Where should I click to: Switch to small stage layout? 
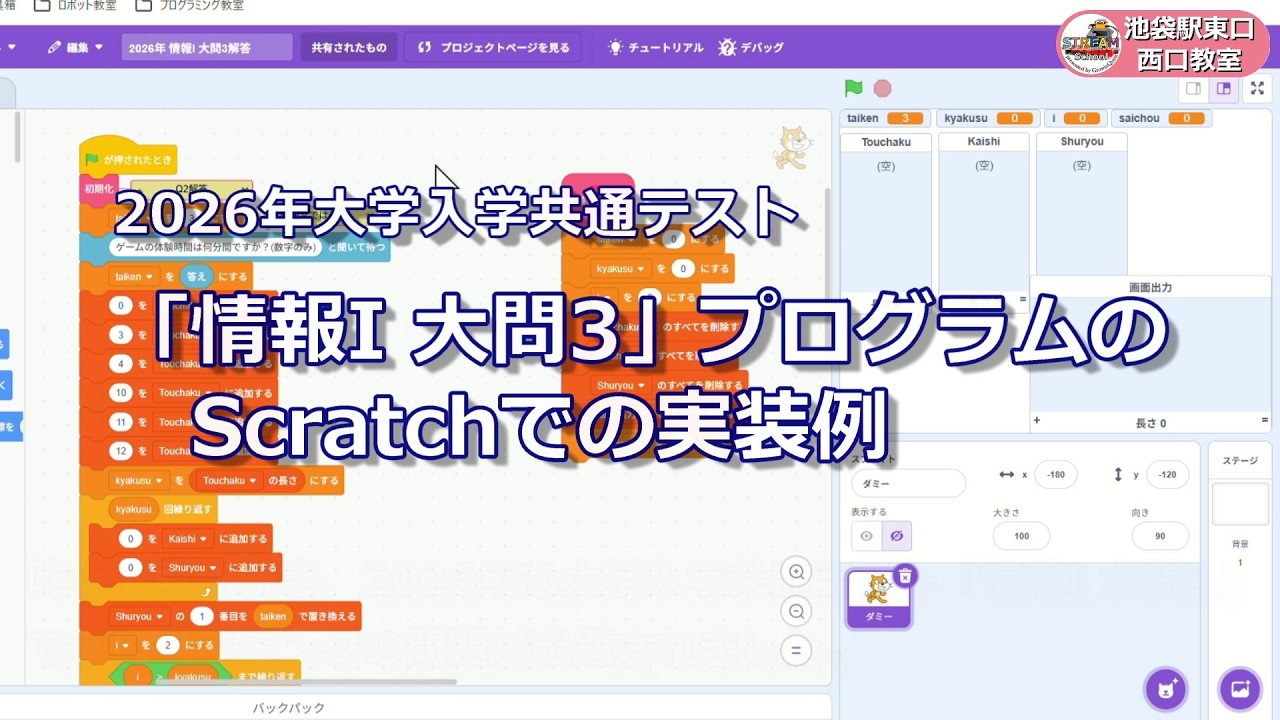(x=1193, y=88)
